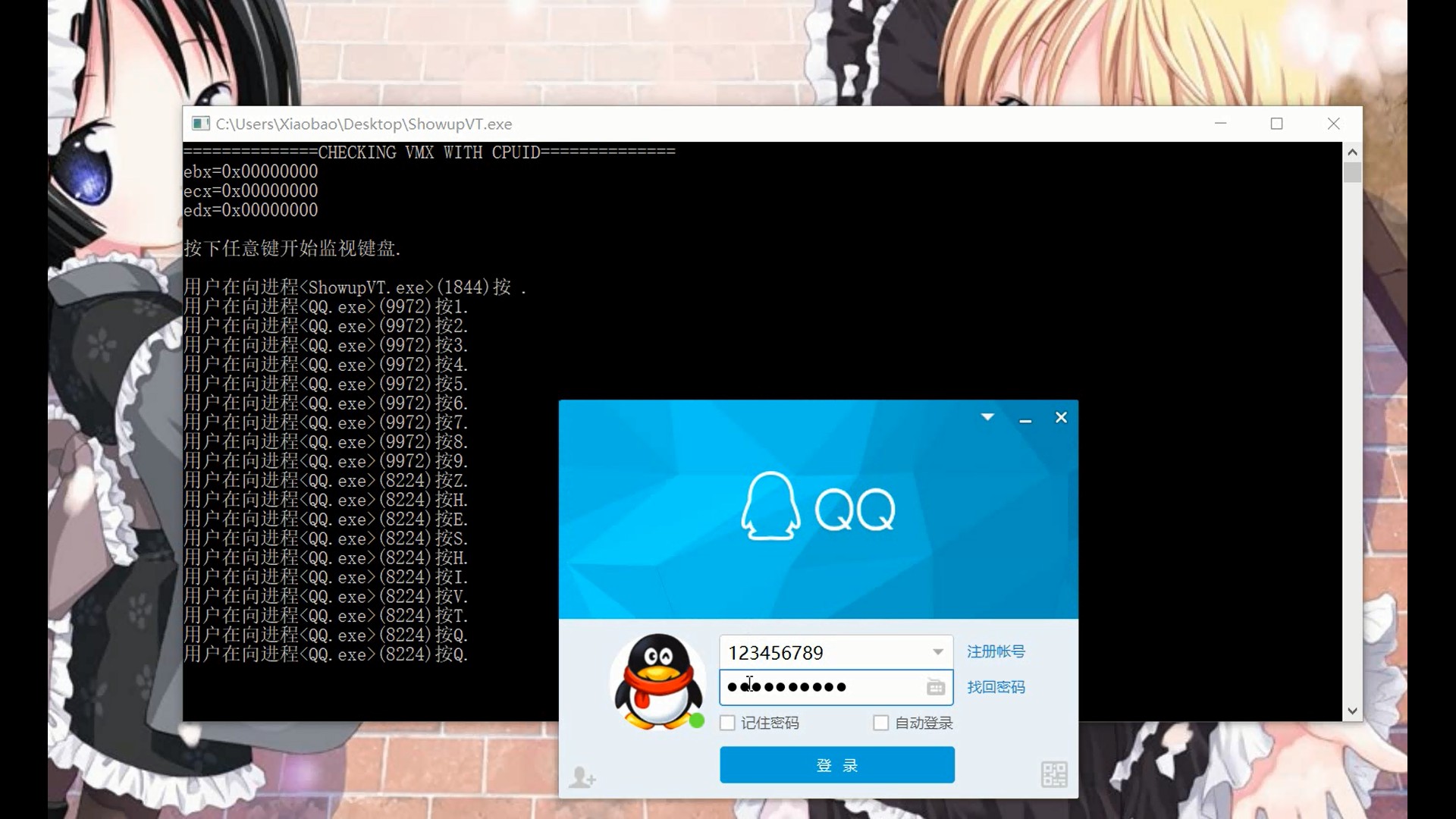Expand the account number dropdown list
This screenshot has height=819, width=1456.
tap(938, 652)
